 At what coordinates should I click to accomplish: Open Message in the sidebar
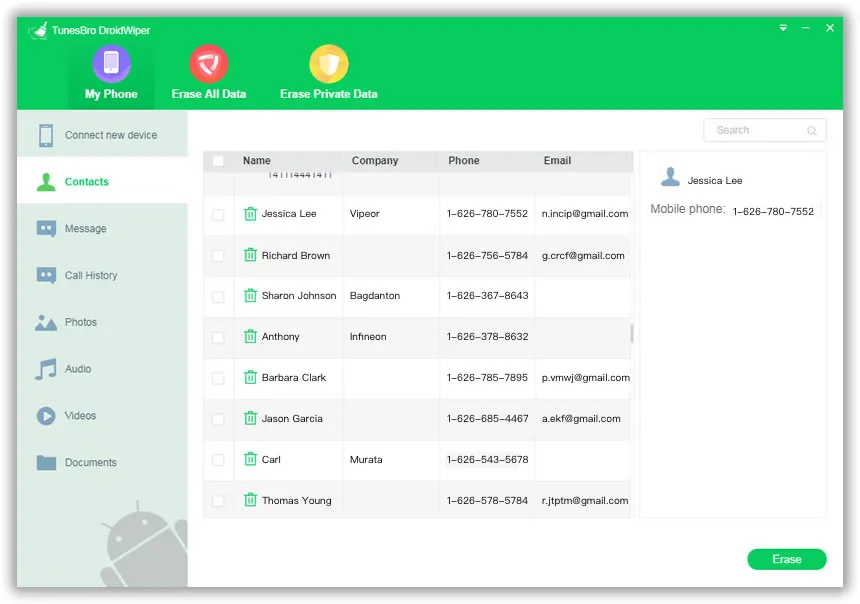pos(85,229)
